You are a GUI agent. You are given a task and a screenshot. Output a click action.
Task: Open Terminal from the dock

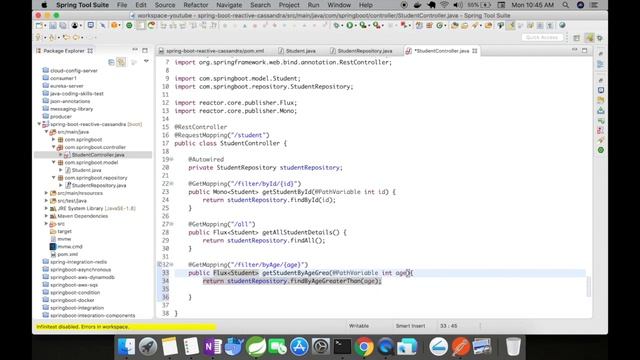pyautogui.click(x=342, y=347)
